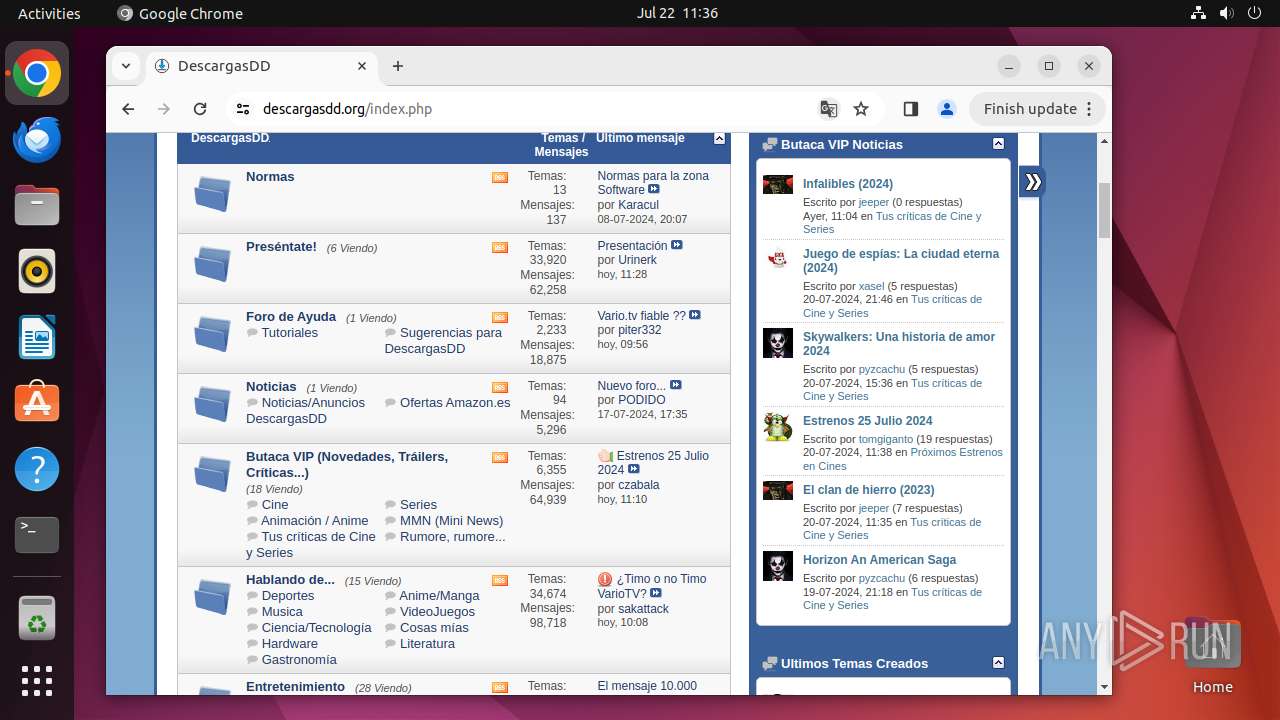
Task: Collapse the Butaca VIP Noticias panel
Action: pos(998,144)
